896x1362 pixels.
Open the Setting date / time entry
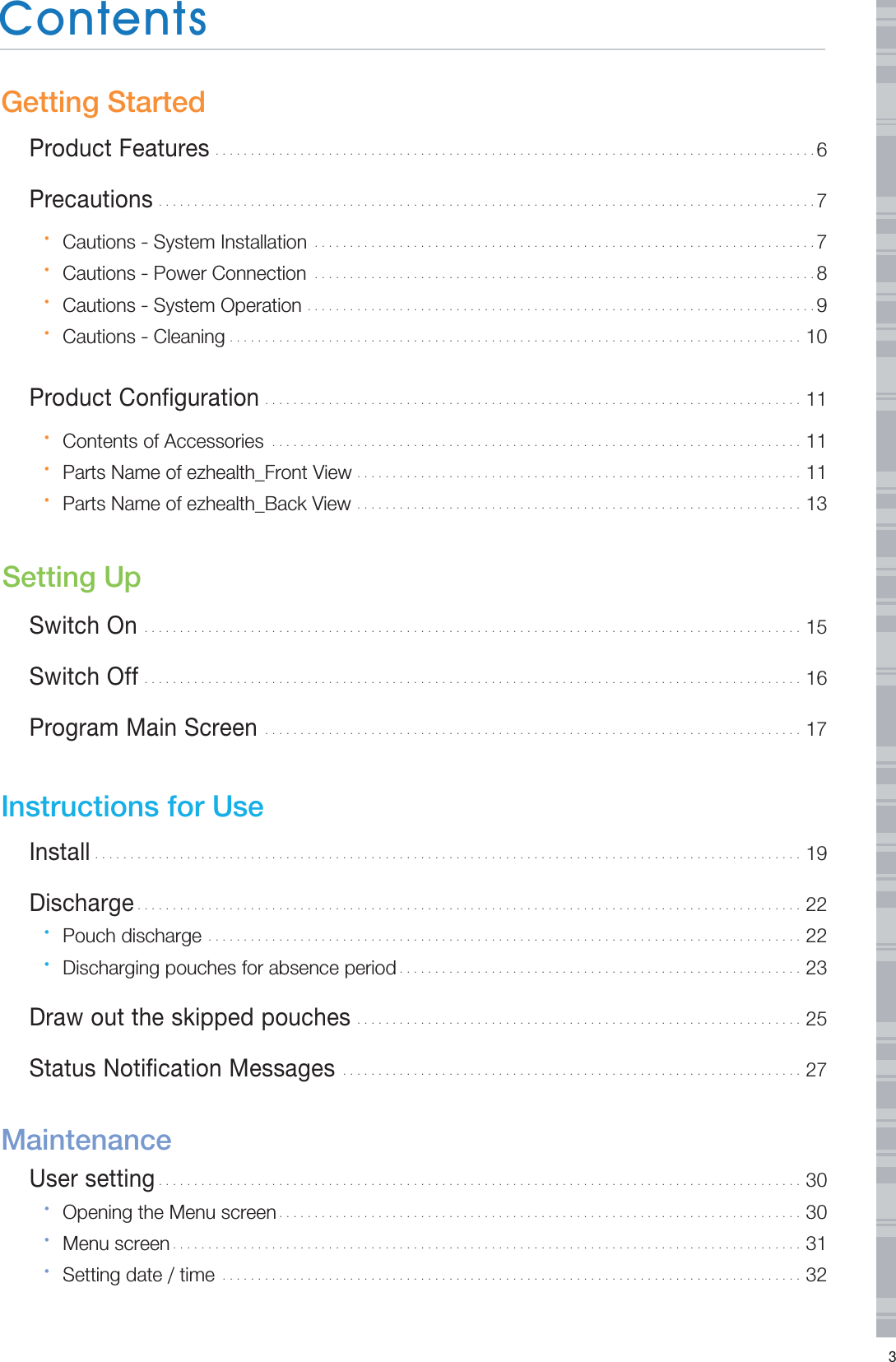point(138,1275)
